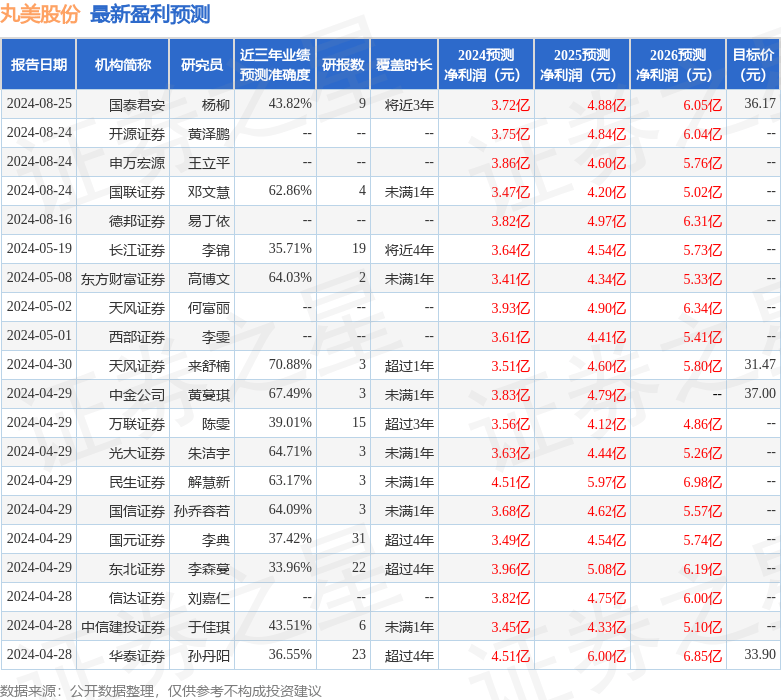Click target price 37.00
781x700 pixels.
click(x=760, y=393)
